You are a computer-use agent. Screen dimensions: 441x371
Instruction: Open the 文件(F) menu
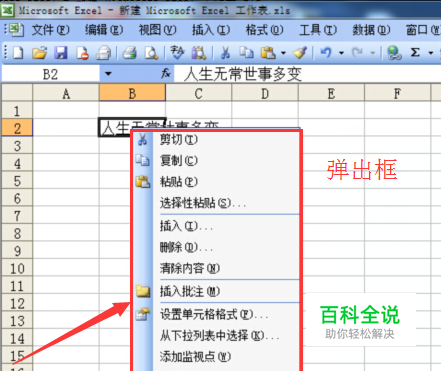[x=51, y=30]
